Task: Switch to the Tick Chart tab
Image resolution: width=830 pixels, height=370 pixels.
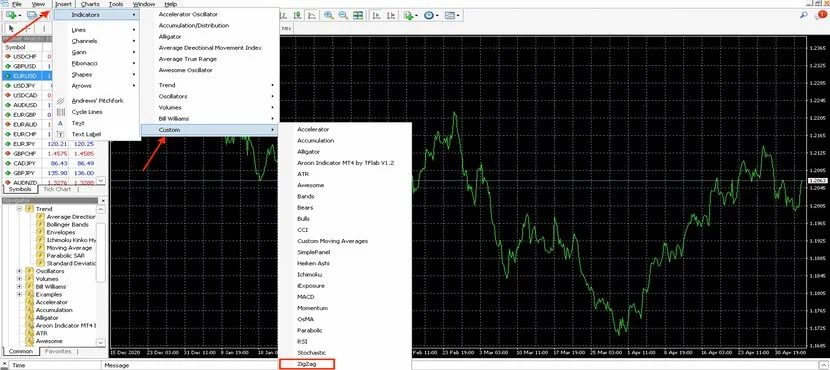Action: 57,189
